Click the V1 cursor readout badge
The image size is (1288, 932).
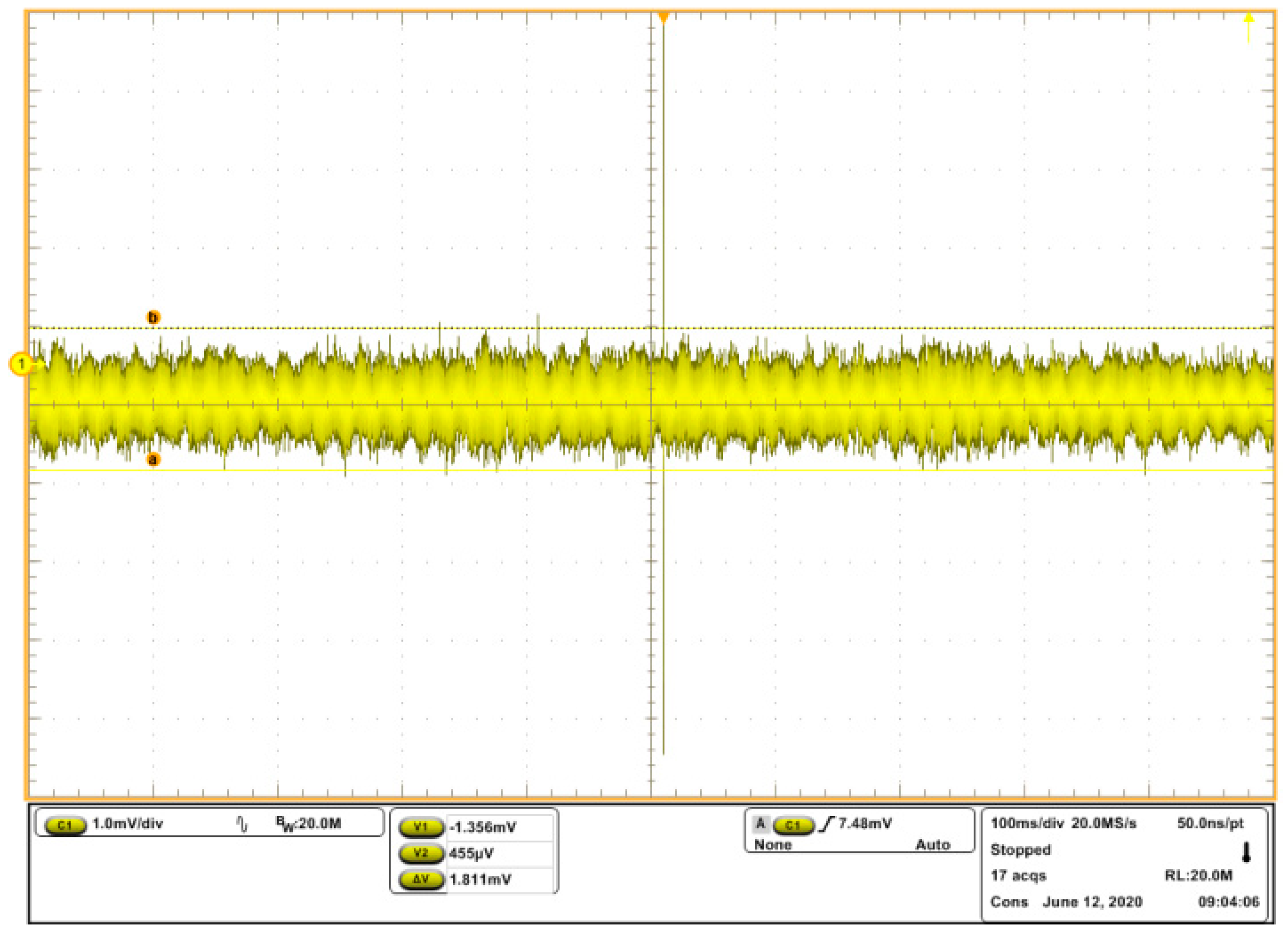pyautogui.click(x=421, y=828)
